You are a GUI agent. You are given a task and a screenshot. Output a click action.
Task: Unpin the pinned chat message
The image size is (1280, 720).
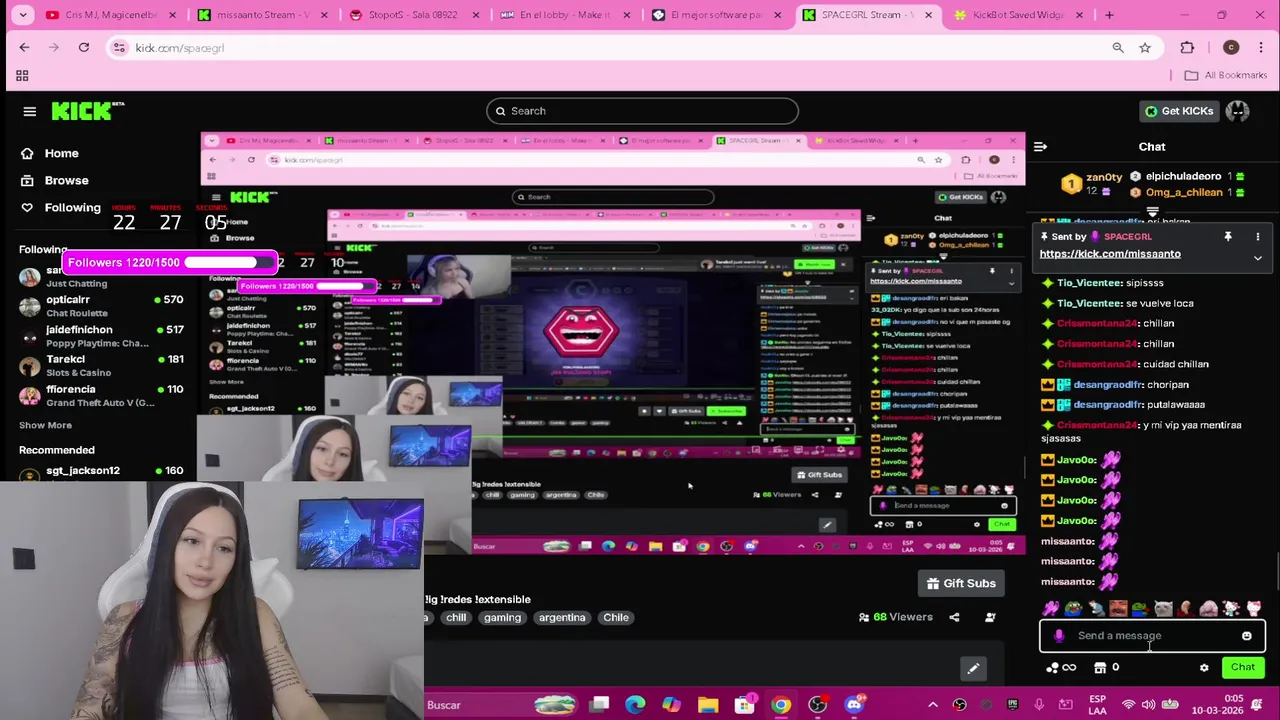point(1228,237)
